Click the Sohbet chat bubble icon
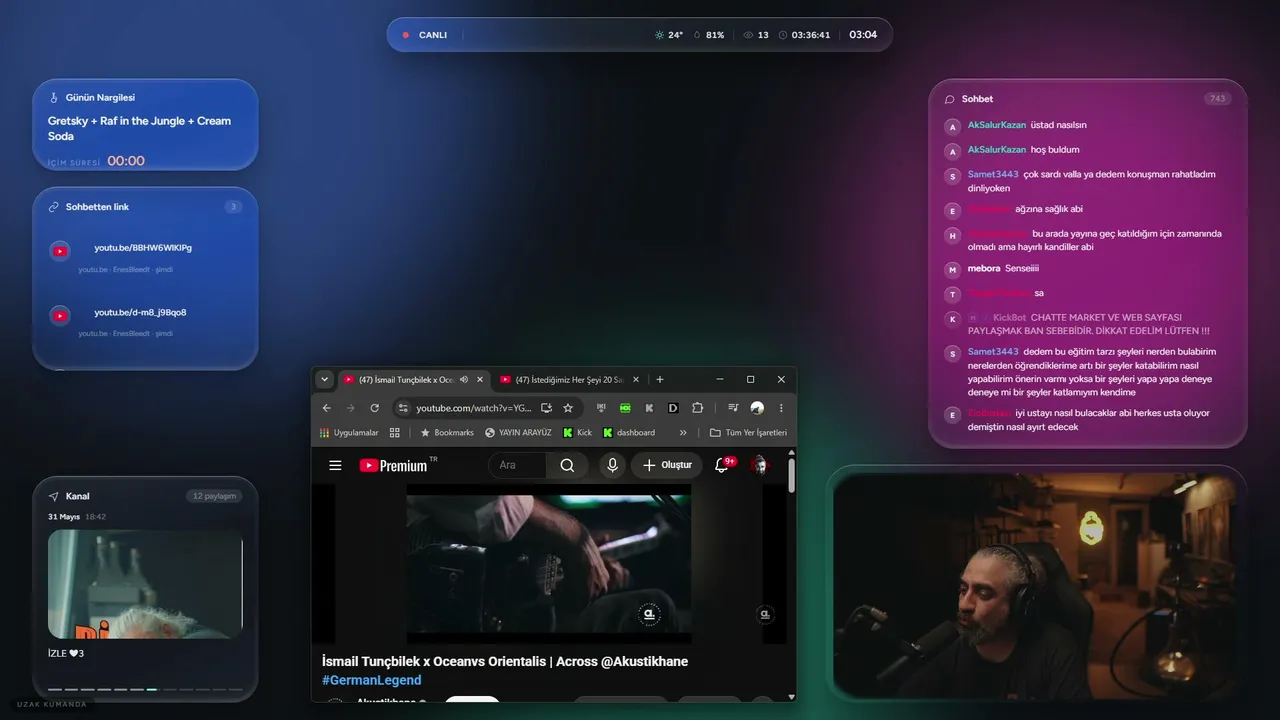1280x720 pixels. point(950,99)
